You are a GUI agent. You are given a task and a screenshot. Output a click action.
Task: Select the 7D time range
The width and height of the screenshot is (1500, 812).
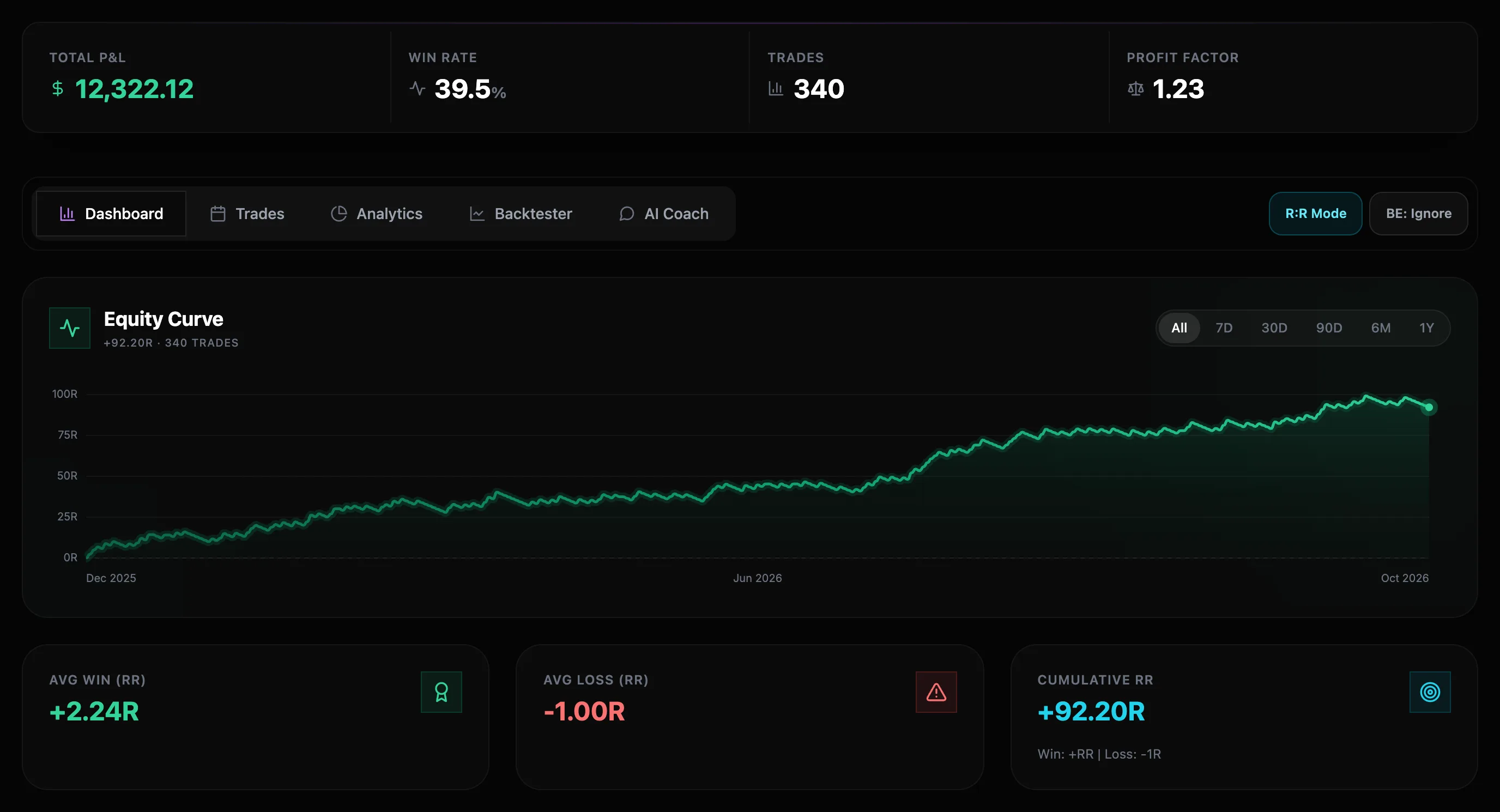1224,328
